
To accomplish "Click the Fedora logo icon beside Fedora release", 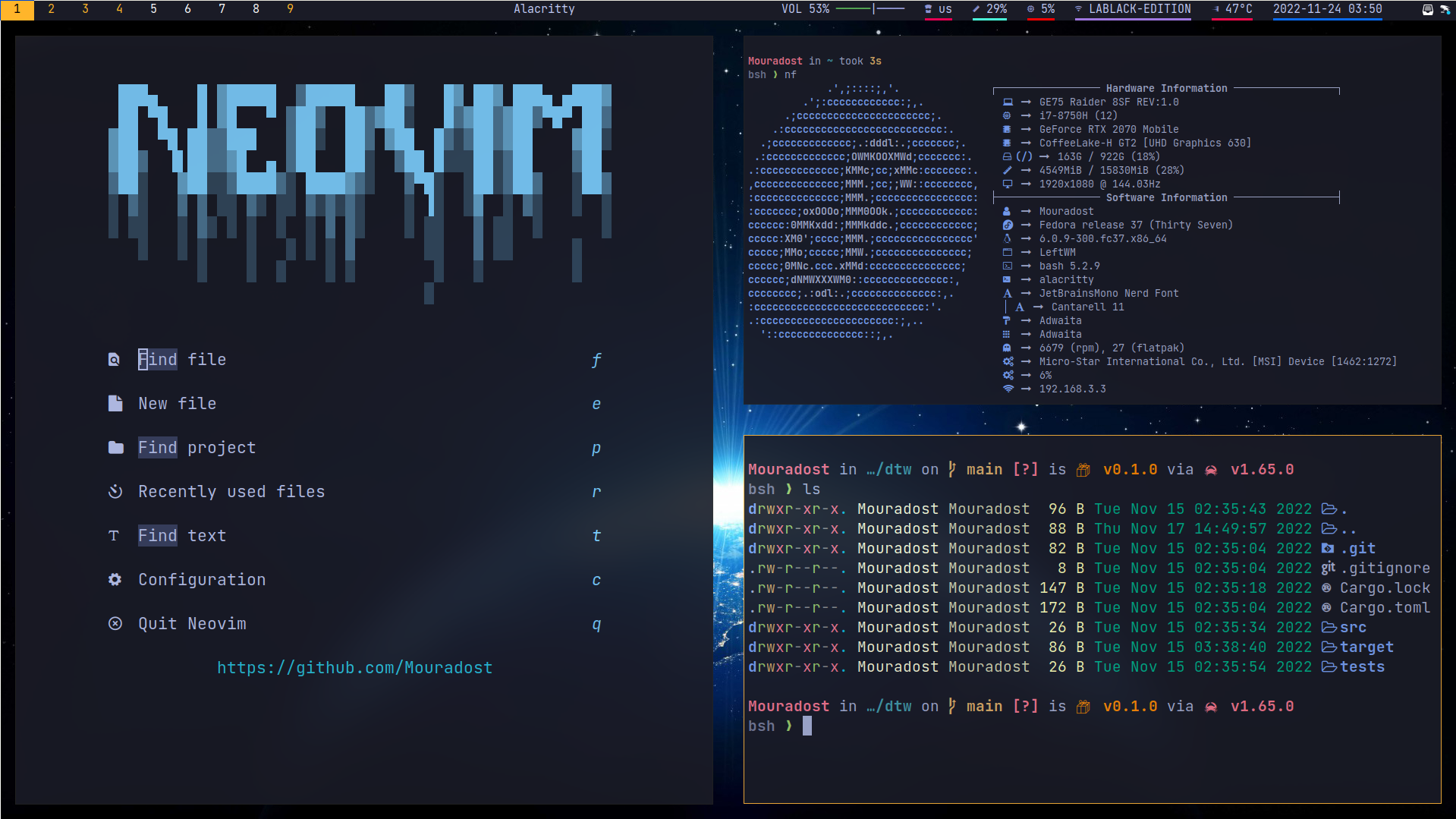I will (x=1008, y=225).
